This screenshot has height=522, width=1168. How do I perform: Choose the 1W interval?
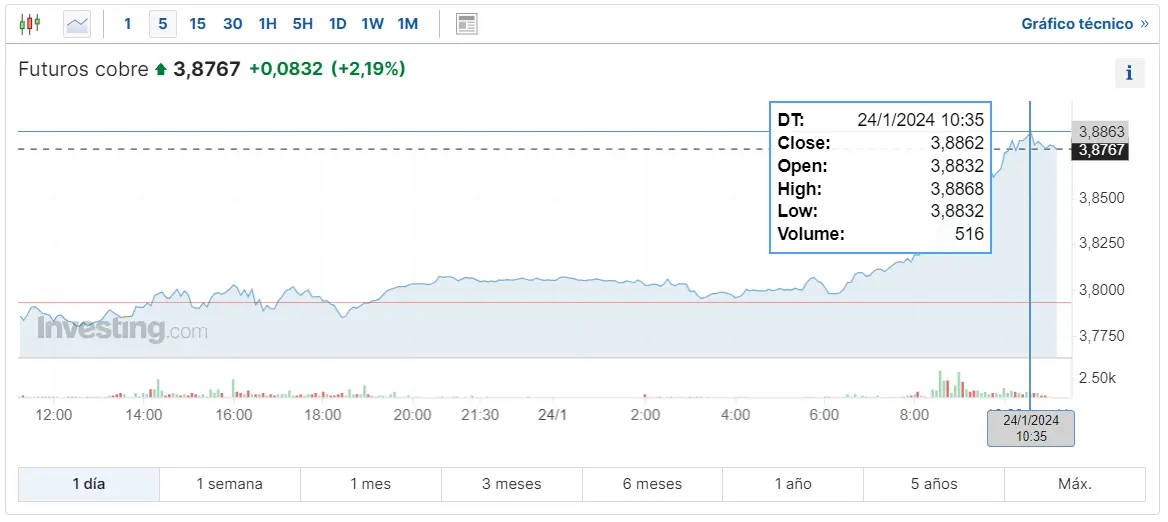coord(372,23)
